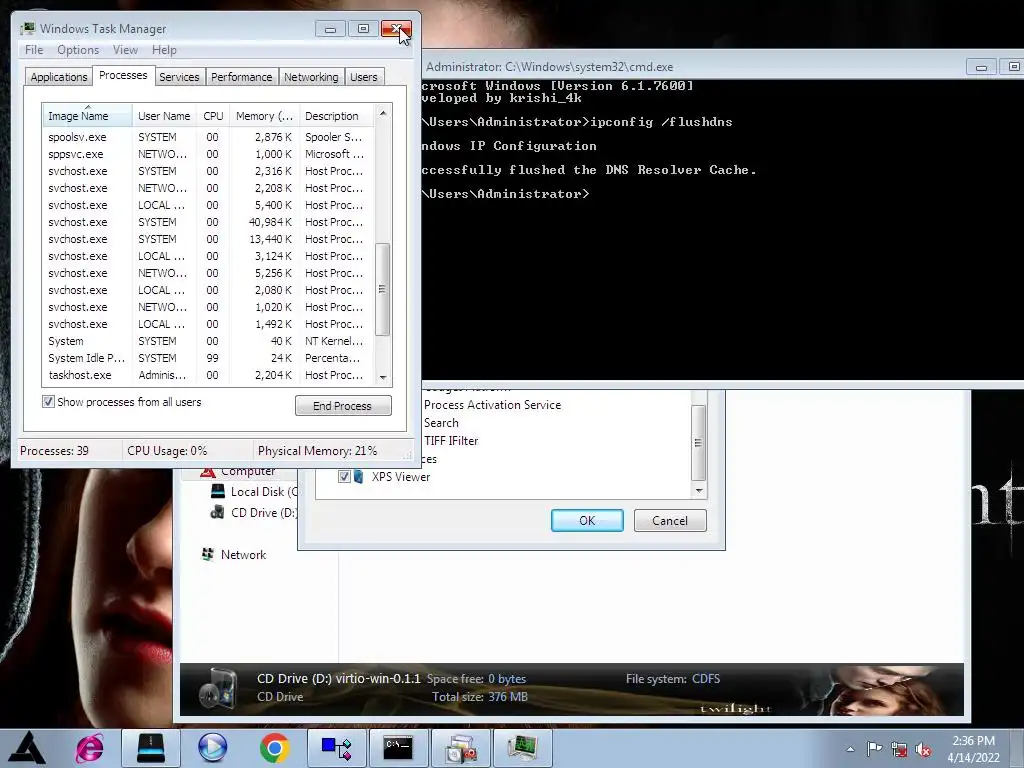This screenshot has width=1024, height=768.
Task: Sort processes by CPU column
Action: [213, 116]
